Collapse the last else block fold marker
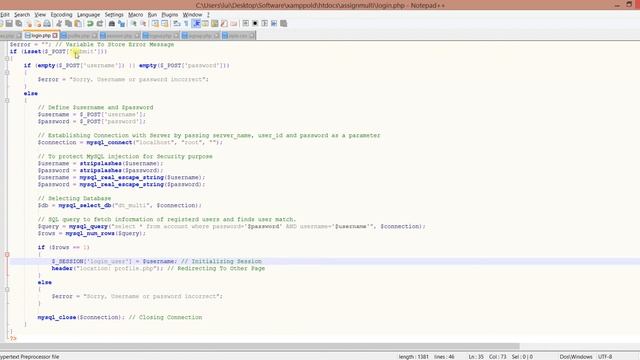Viewport: 640px width, 360px height. click(7, 289)
